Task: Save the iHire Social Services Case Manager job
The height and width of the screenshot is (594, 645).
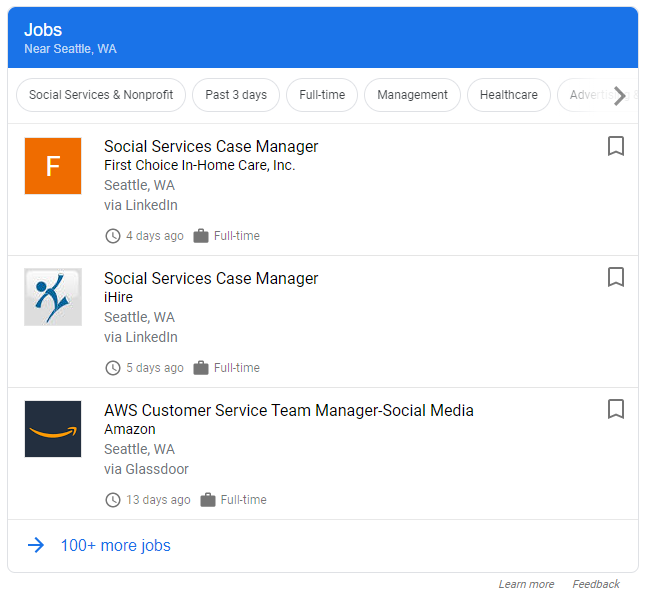Action: coord(616,277)
